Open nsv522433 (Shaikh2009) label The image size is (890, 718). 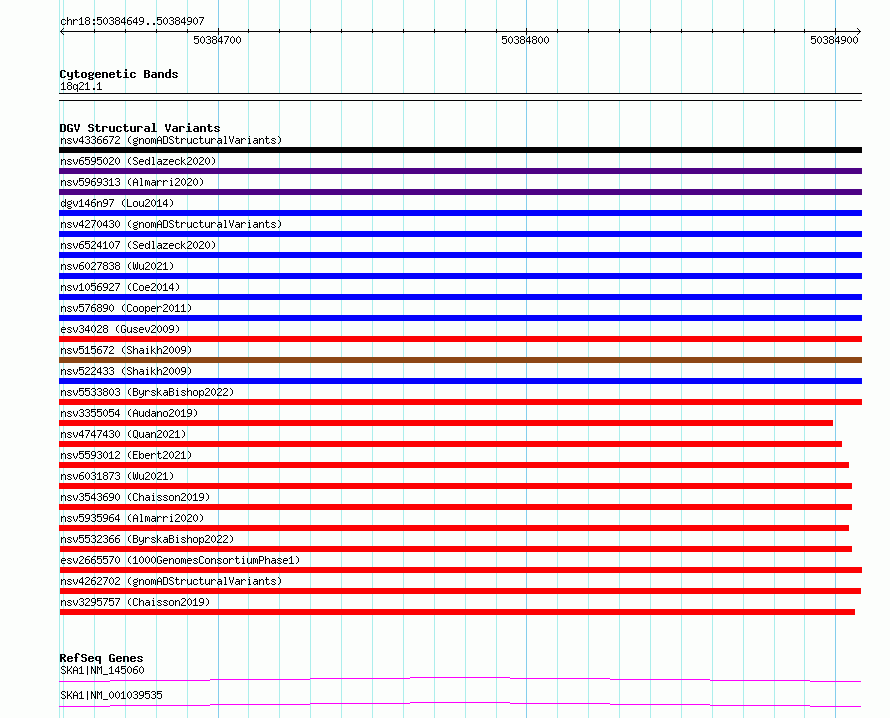(126, 371)
